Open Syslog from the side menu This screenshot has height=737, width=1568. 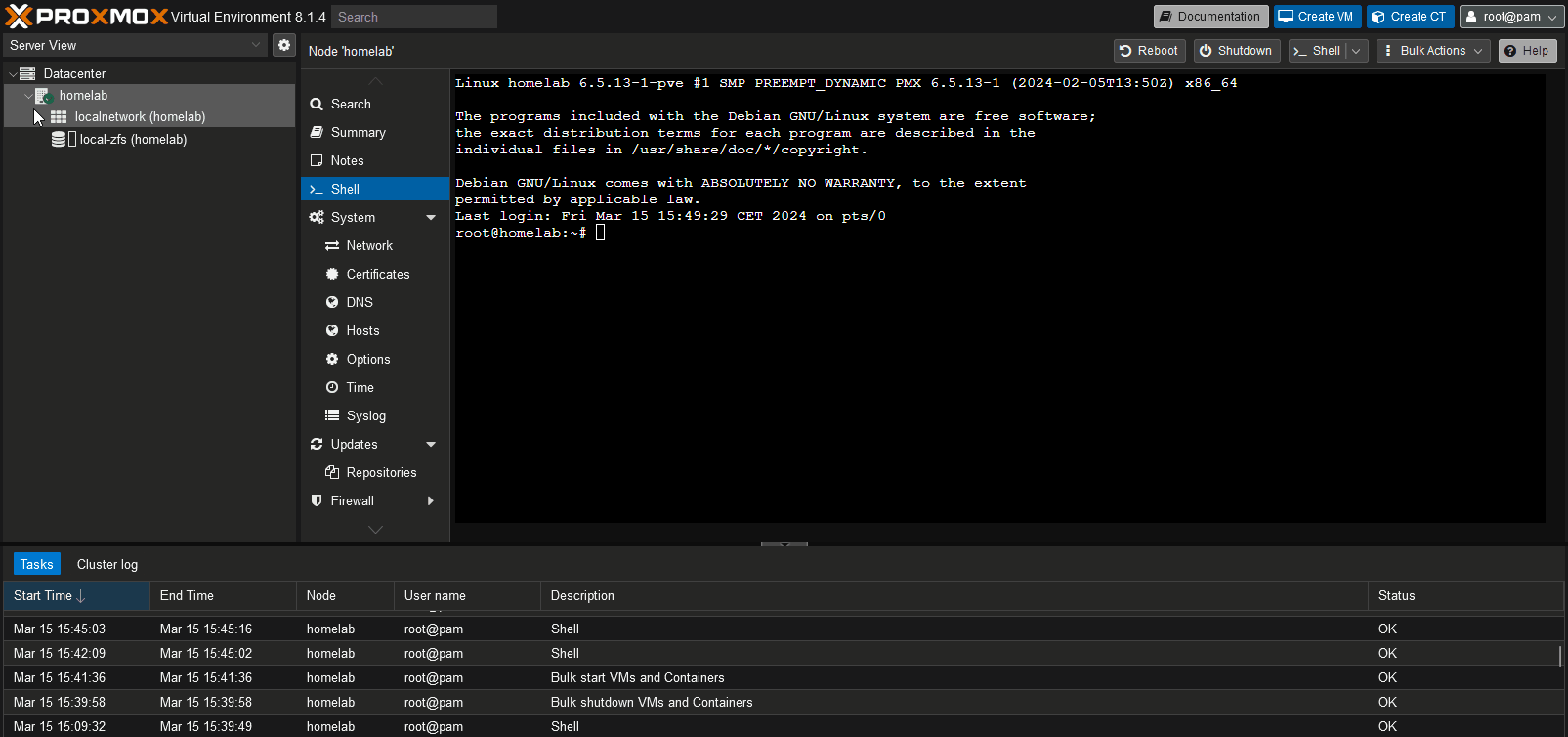coord(365,416)
